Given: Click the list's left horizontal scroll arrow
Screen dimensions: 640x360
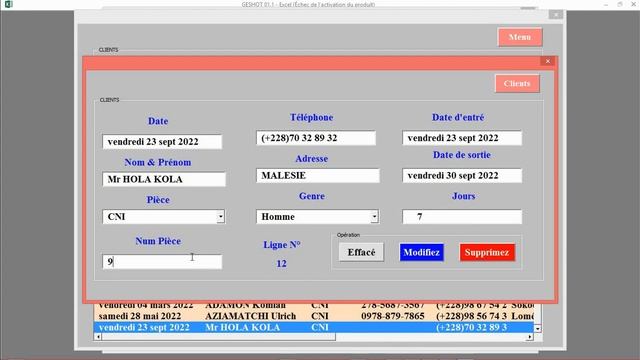Looking at the screenshot, I should point(98,337).
